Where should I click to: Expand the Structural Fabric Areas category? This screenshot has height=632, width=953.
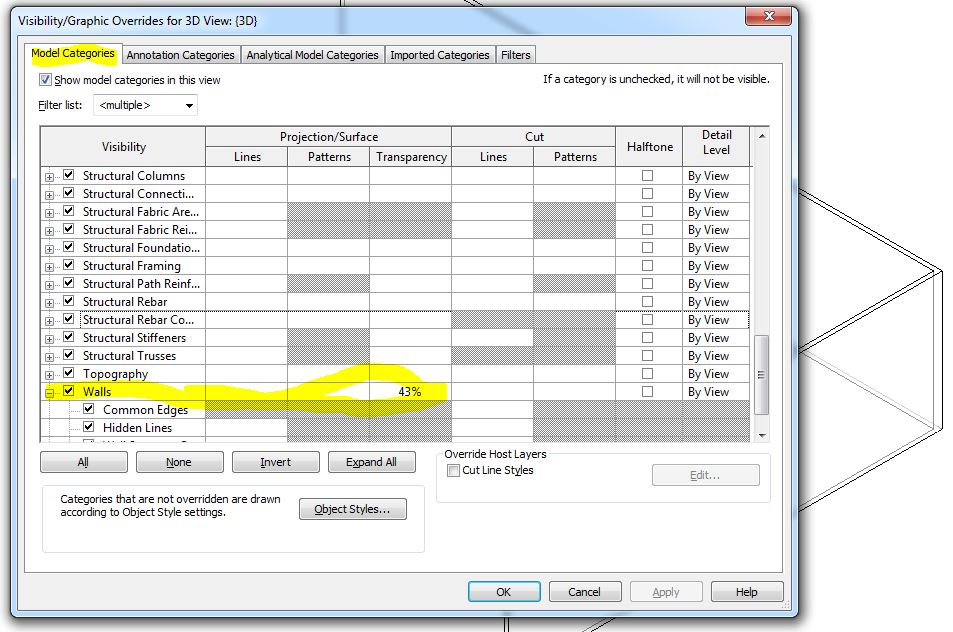click(x=49, y=213)
